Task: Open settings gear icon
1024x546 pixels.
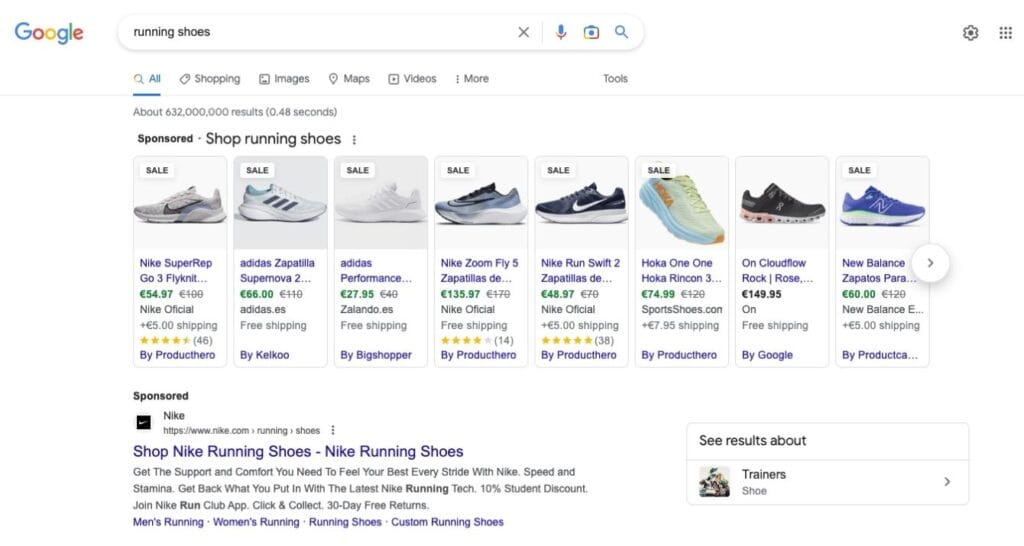Action: (970, 33)
